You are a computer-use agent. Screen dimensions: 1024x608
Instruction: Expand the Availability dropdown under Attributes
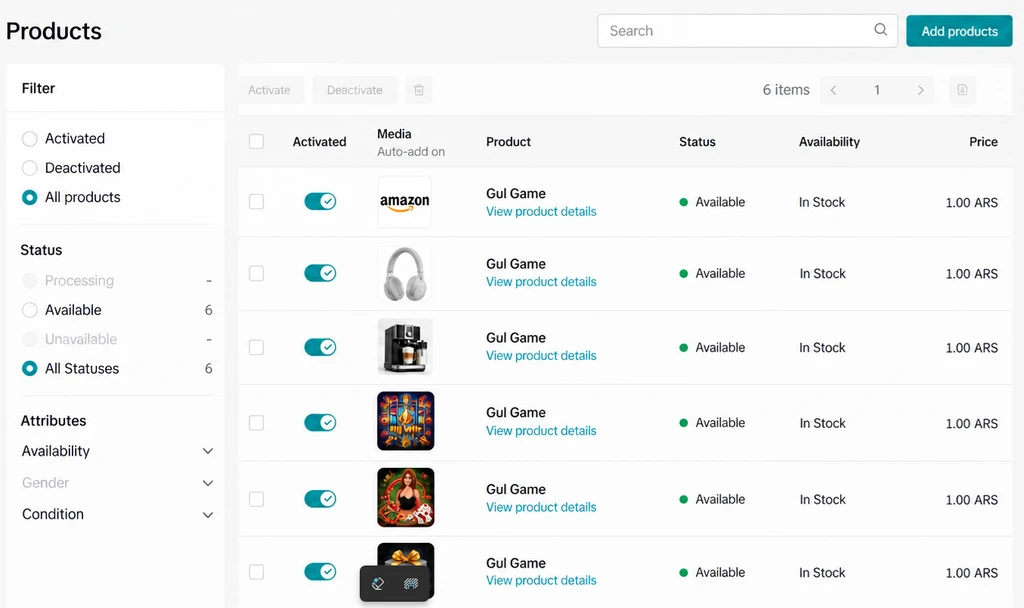(x=118, y=451)
